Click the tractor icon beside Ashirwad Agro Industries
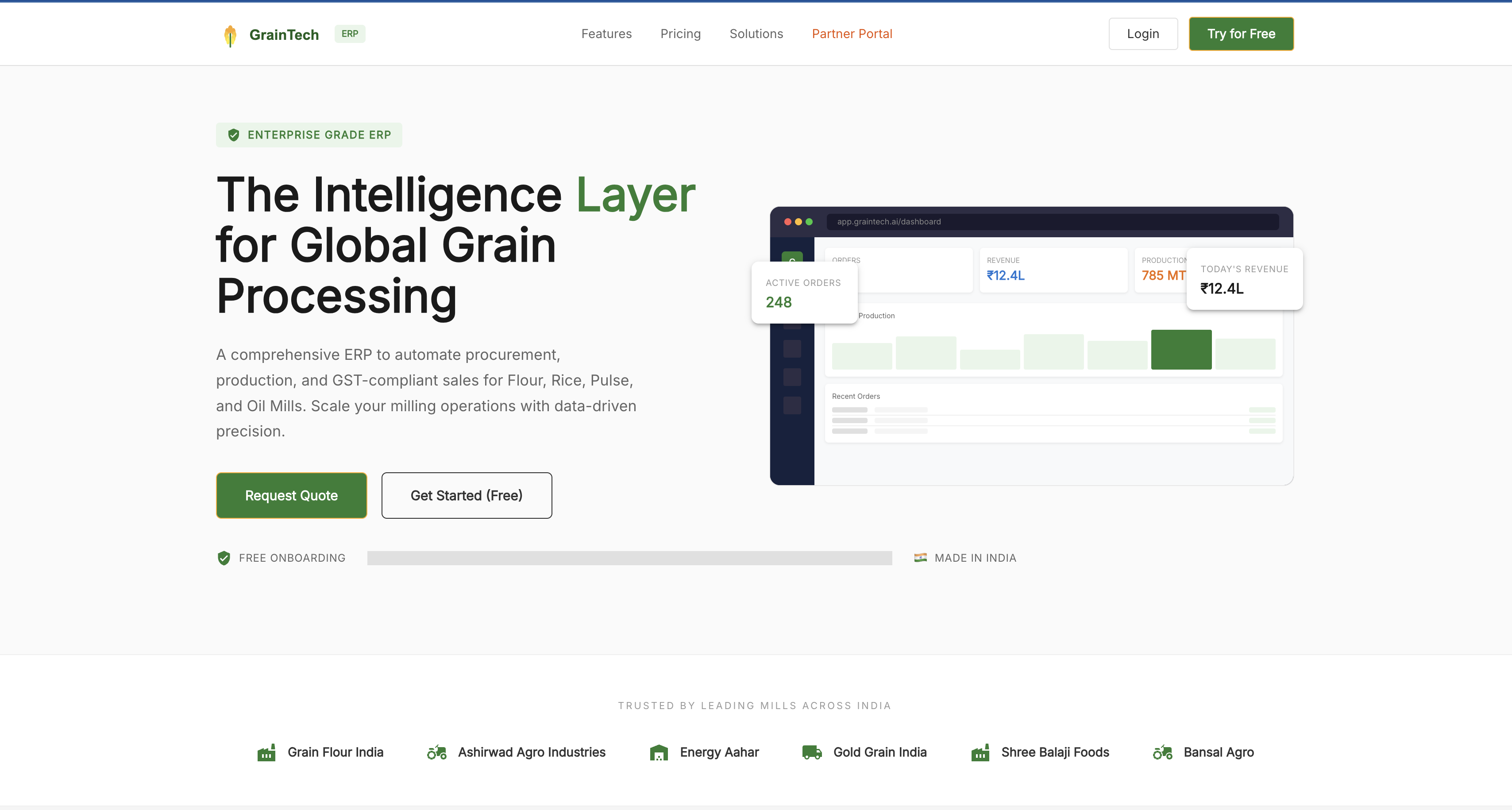Viewport: 1512px width, 810px height. pos(437,752)
